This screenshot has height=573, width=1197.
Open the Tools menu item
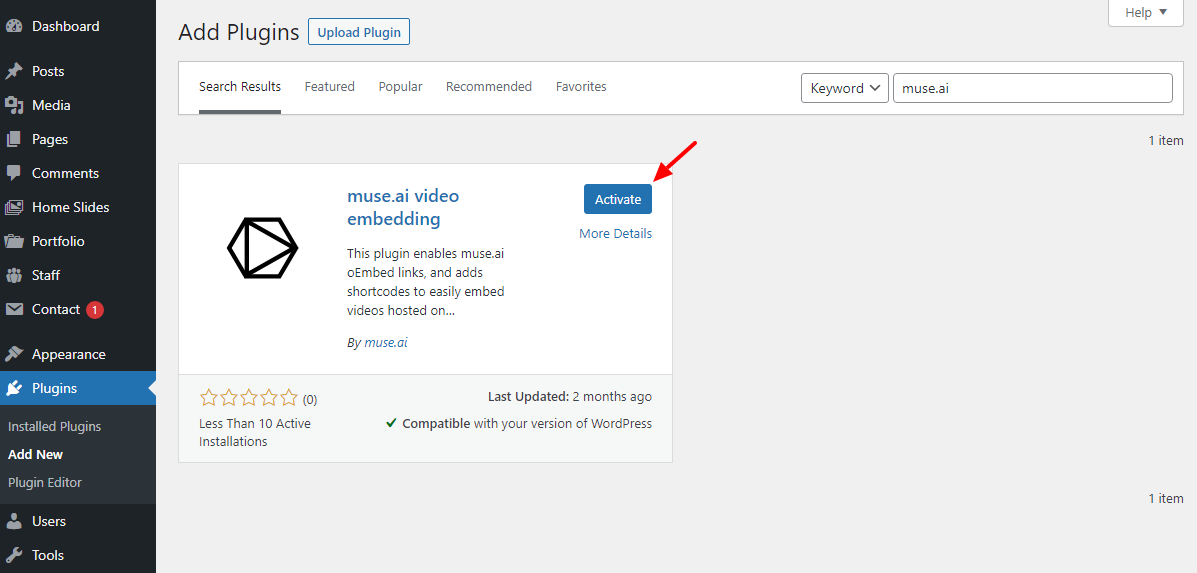(78, 555)
